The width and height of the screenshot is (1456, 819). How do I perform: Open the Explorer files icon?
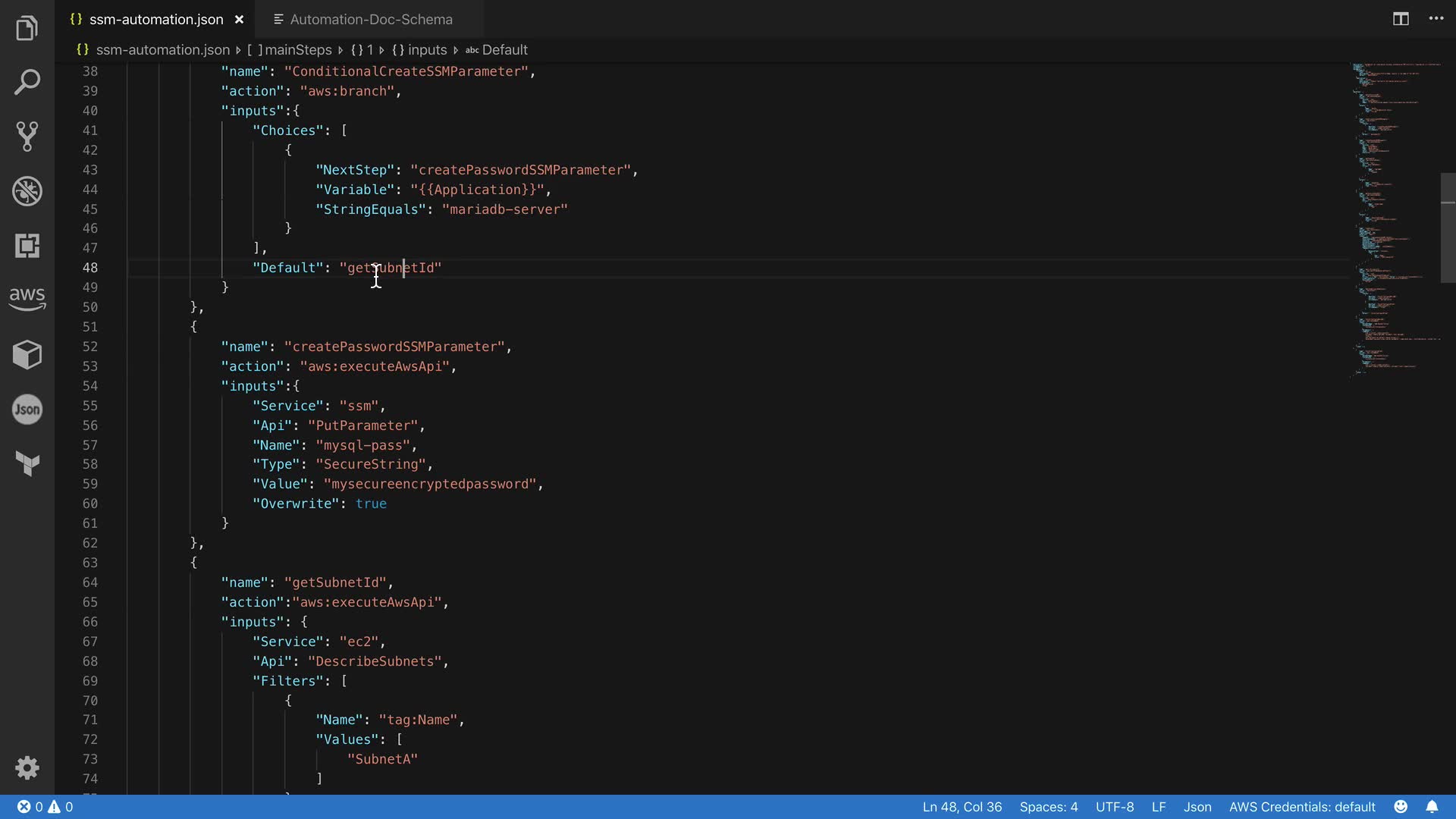(x=27, y=29)
